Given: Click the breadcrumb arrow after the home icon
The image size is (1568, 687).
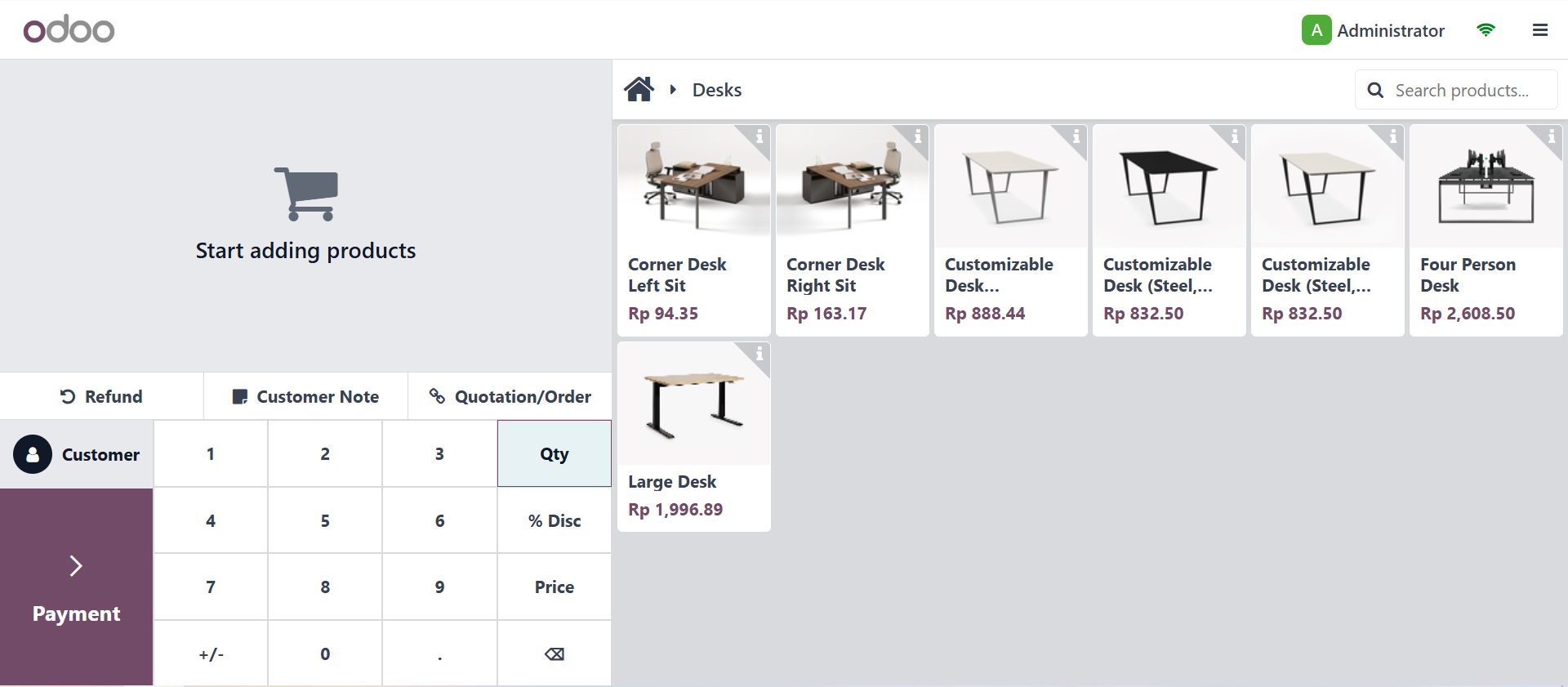Looking at the screenshot, I should point(673,89).
